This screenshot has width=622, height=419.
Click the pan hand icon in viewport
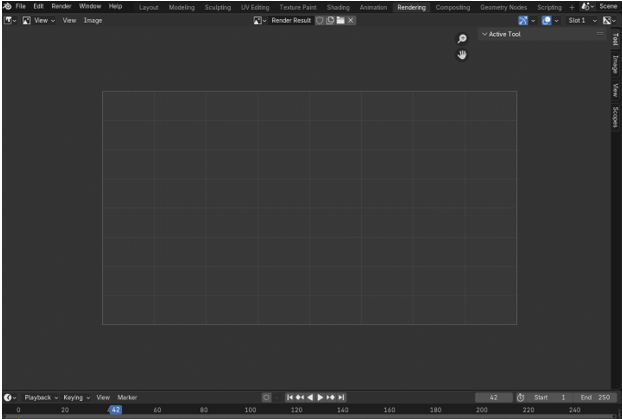pyautogui.click(x=462, y=55)
